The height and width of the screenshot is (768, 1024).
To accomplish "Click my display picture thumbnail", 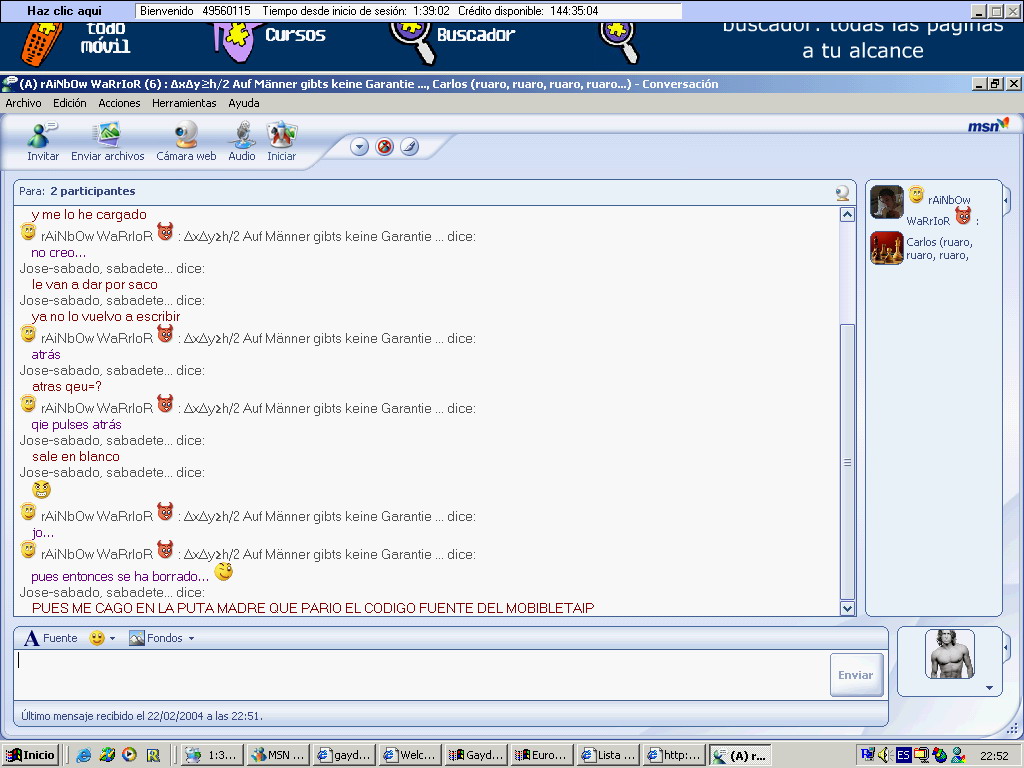I will pyautogui.click(x=950, y=654).
